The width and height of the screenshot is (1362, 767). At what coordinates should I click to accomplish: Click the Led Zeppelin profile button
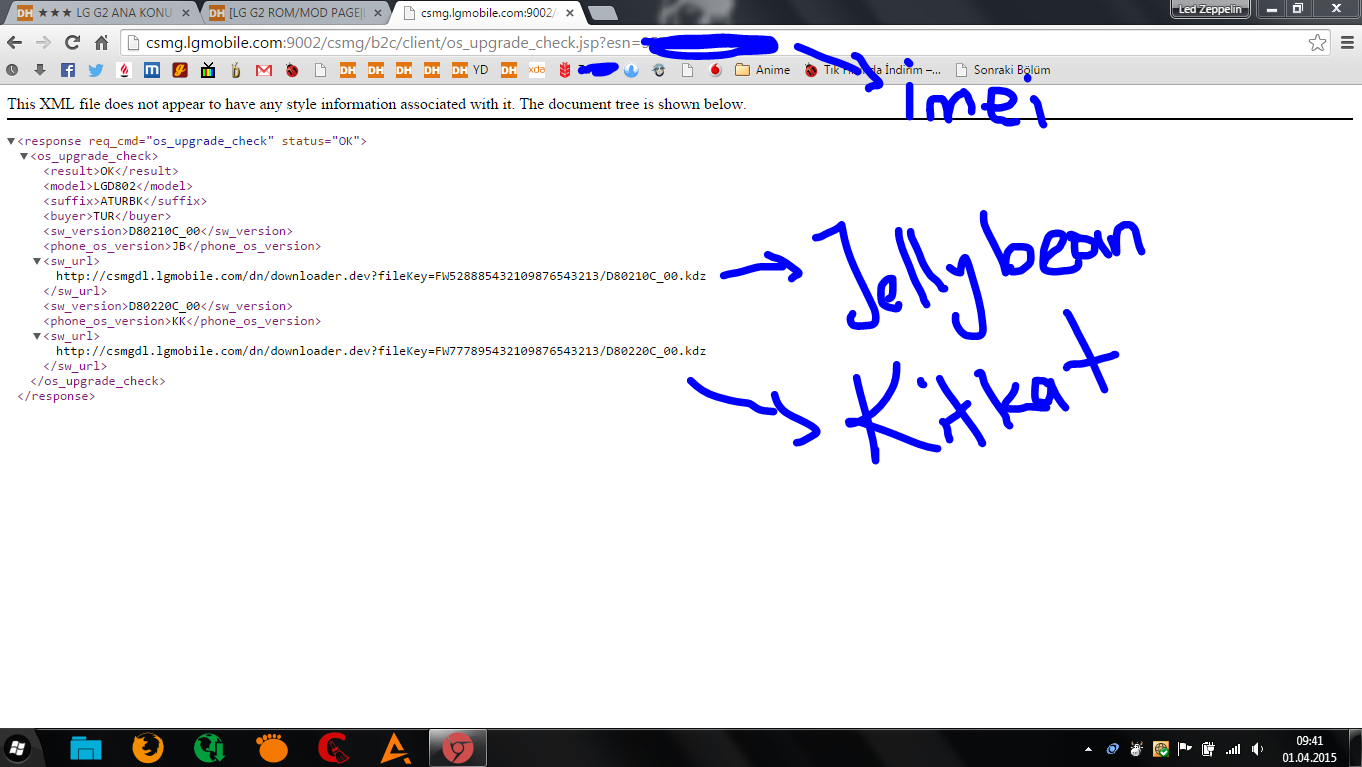coord(1212,9)
